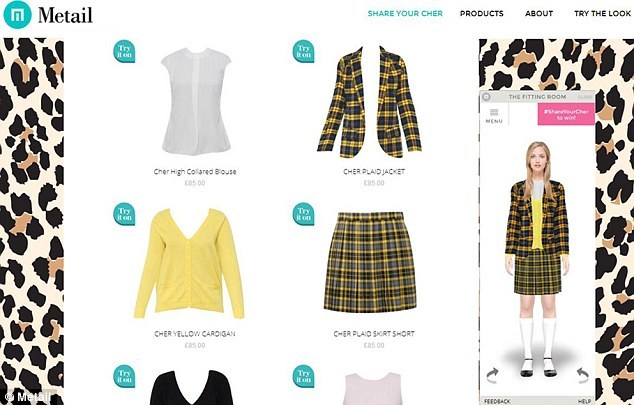Select the Cher Plaid Jacket product image
Viewport: 634px width, 405px height.
(x=369, y=102)
